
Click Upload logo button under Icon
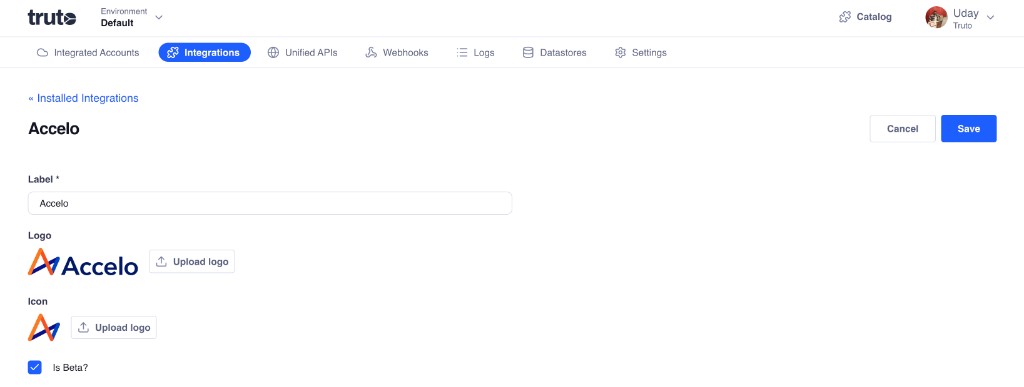[114, 328]
